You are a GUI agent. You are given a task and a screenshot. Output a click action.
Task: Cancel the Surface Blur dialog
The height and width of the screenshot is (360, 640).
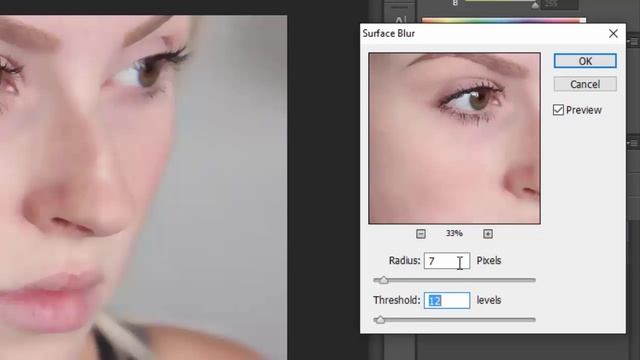click(x=585, y=84)
